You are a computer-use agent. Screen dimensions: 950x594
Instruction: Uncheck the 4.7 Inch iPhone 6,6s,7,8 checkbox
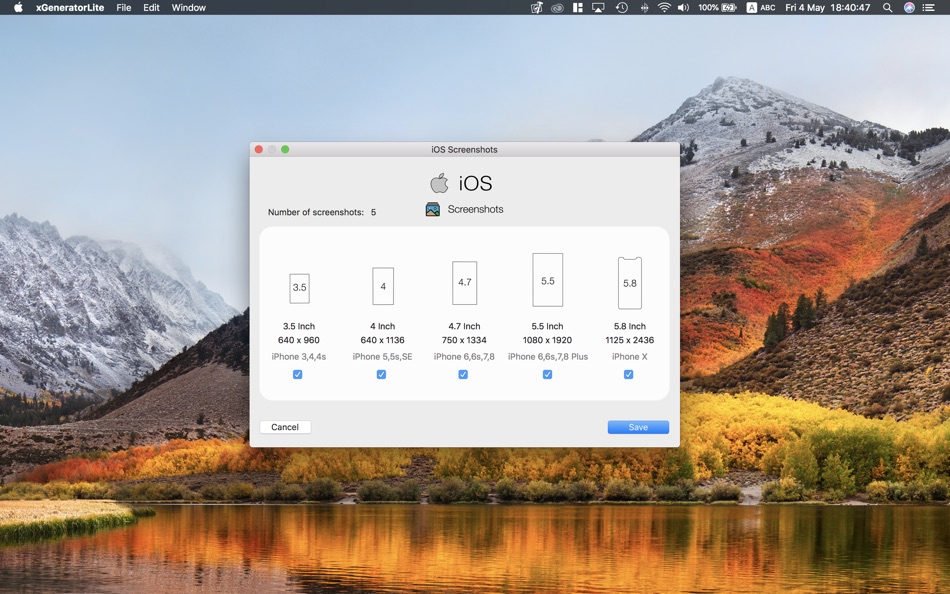[x=463, y=375]
